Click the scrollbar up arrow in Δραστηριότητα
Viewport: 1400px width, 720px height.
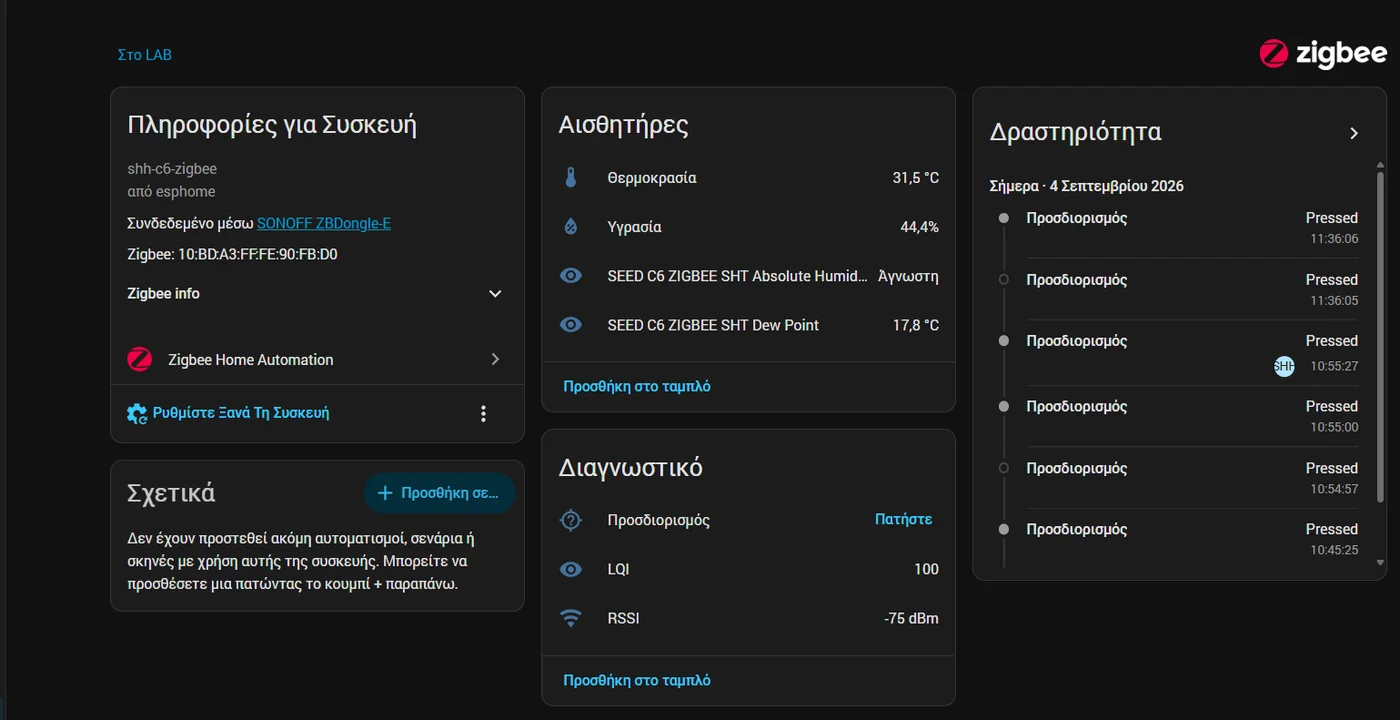tap(1380, 165)
